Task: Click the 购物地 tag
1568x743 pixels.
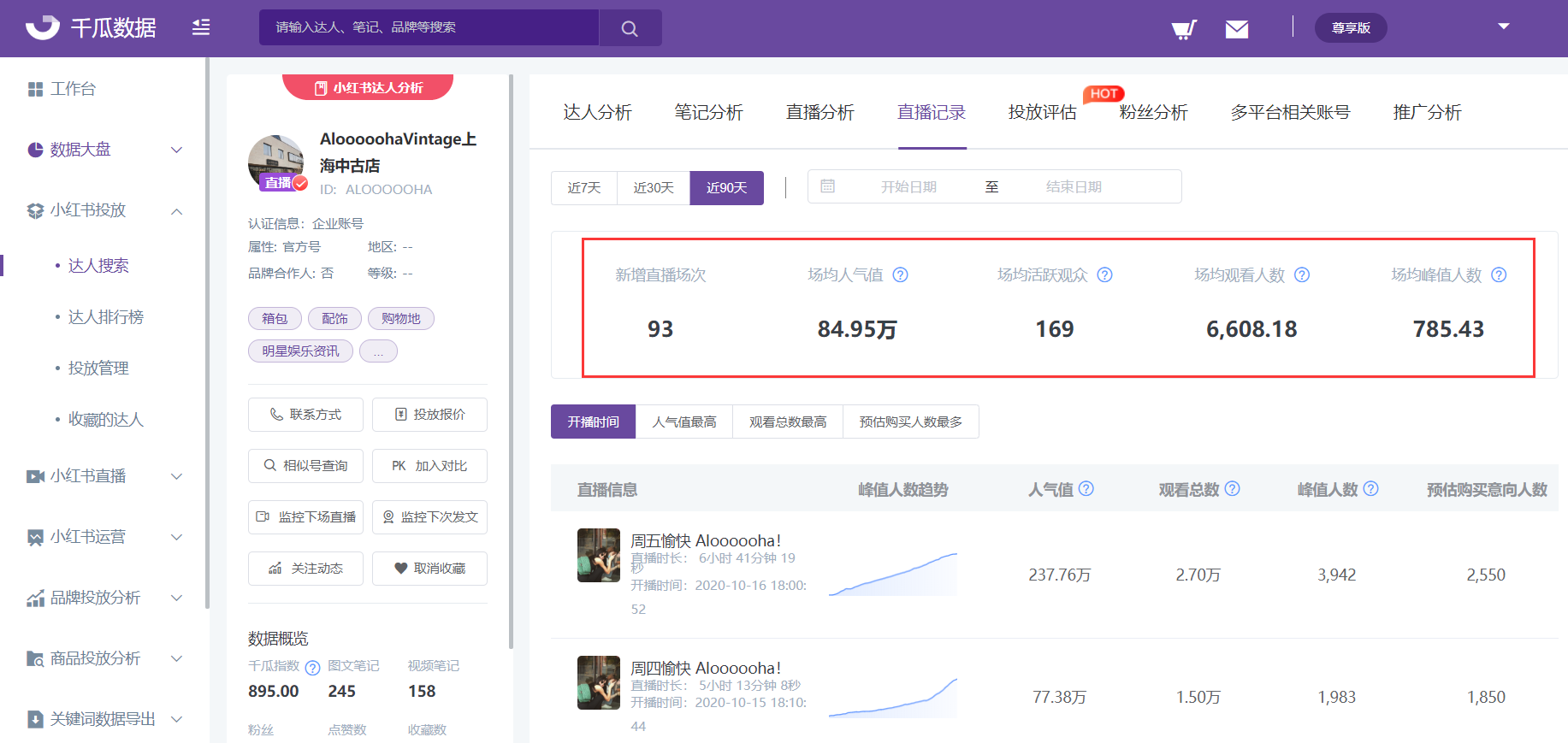Action: click(401, 319)
